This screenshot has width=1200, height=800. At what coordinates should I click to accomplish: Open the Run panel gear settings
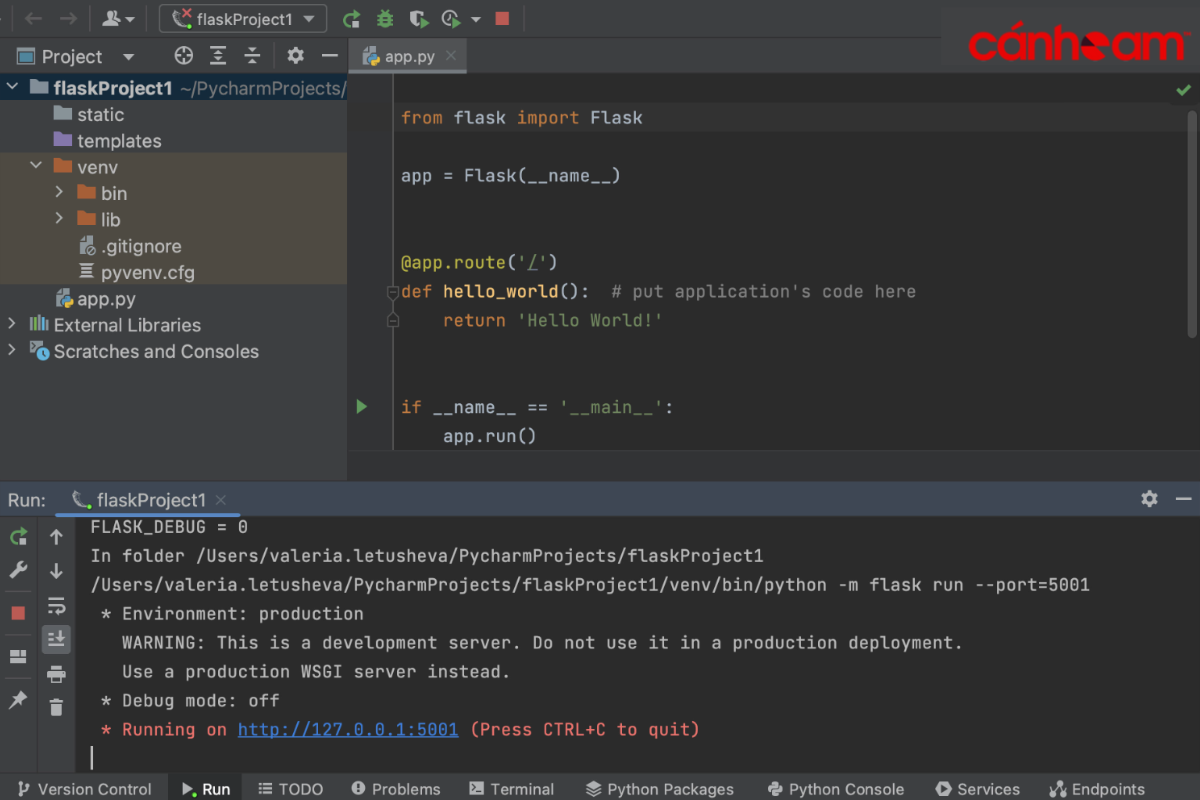click(x=1149, y=498)
